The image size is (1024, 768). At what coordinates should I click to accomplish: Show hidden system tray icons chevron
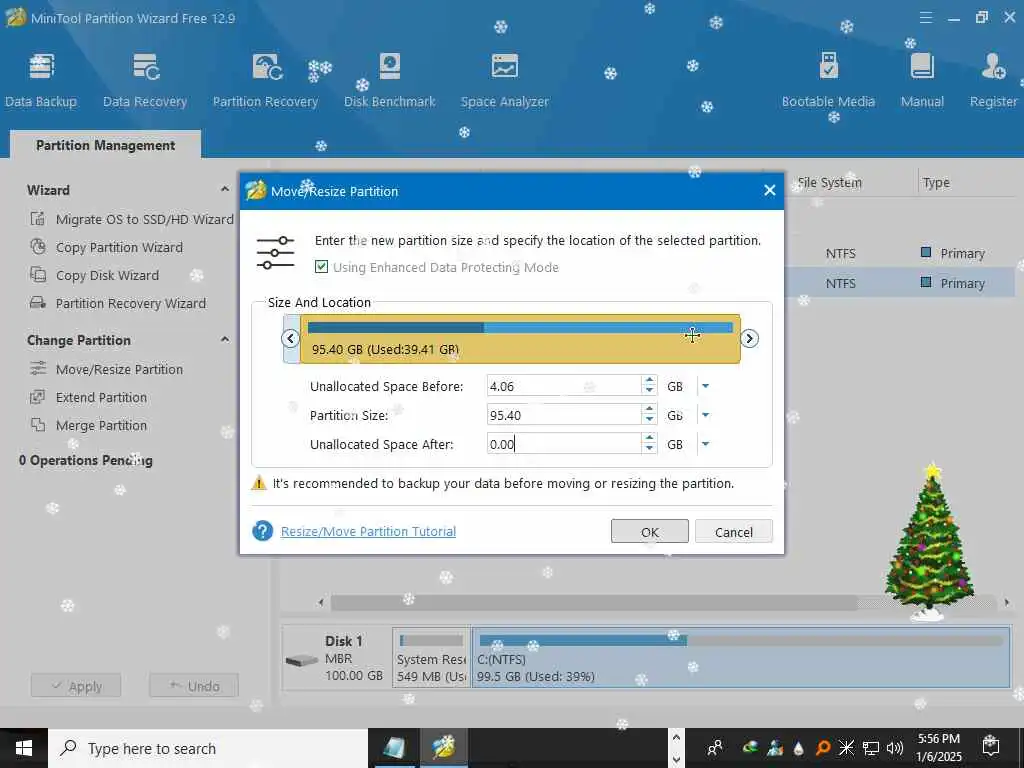click(x=676, y=738)
